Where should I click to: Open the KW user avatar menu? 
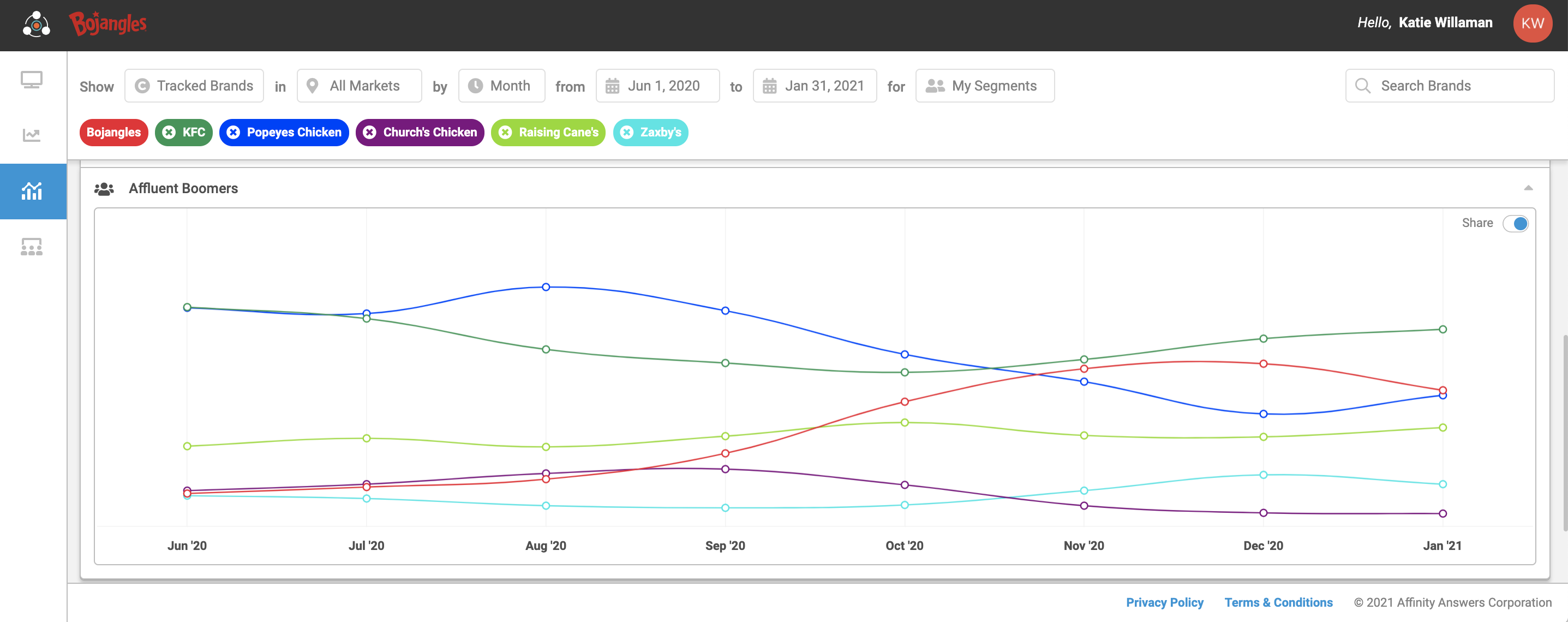pyautogui.click(x=1532, y=24)
